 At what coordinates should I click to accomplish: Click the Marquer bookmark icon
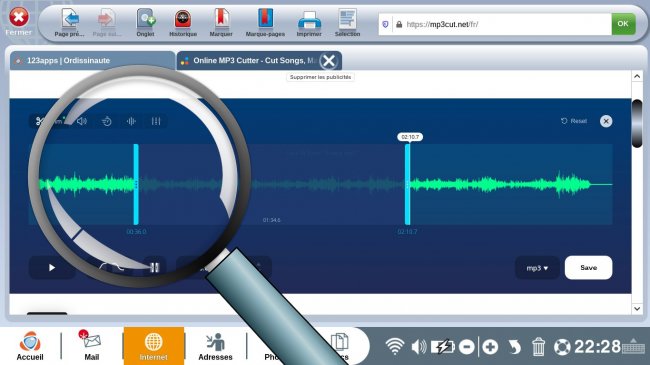pyautogui.click(x=221, y=23)
